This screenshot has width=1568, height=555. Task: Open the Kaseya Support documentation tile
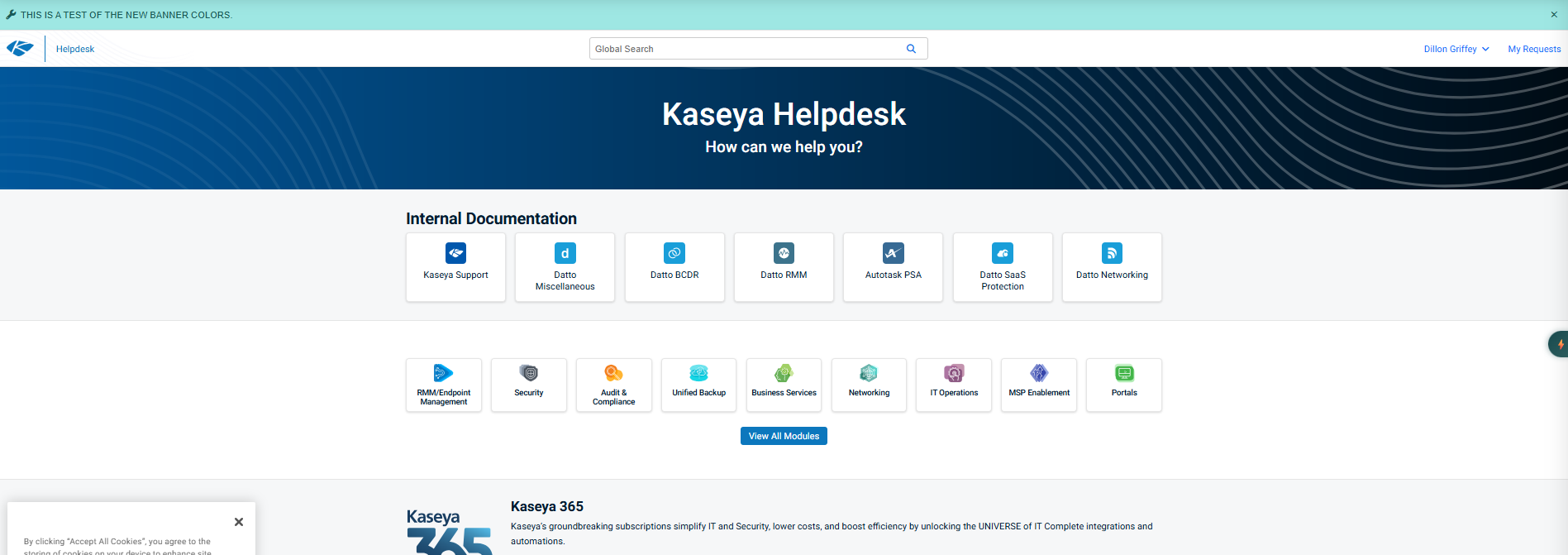pos(455,266)
